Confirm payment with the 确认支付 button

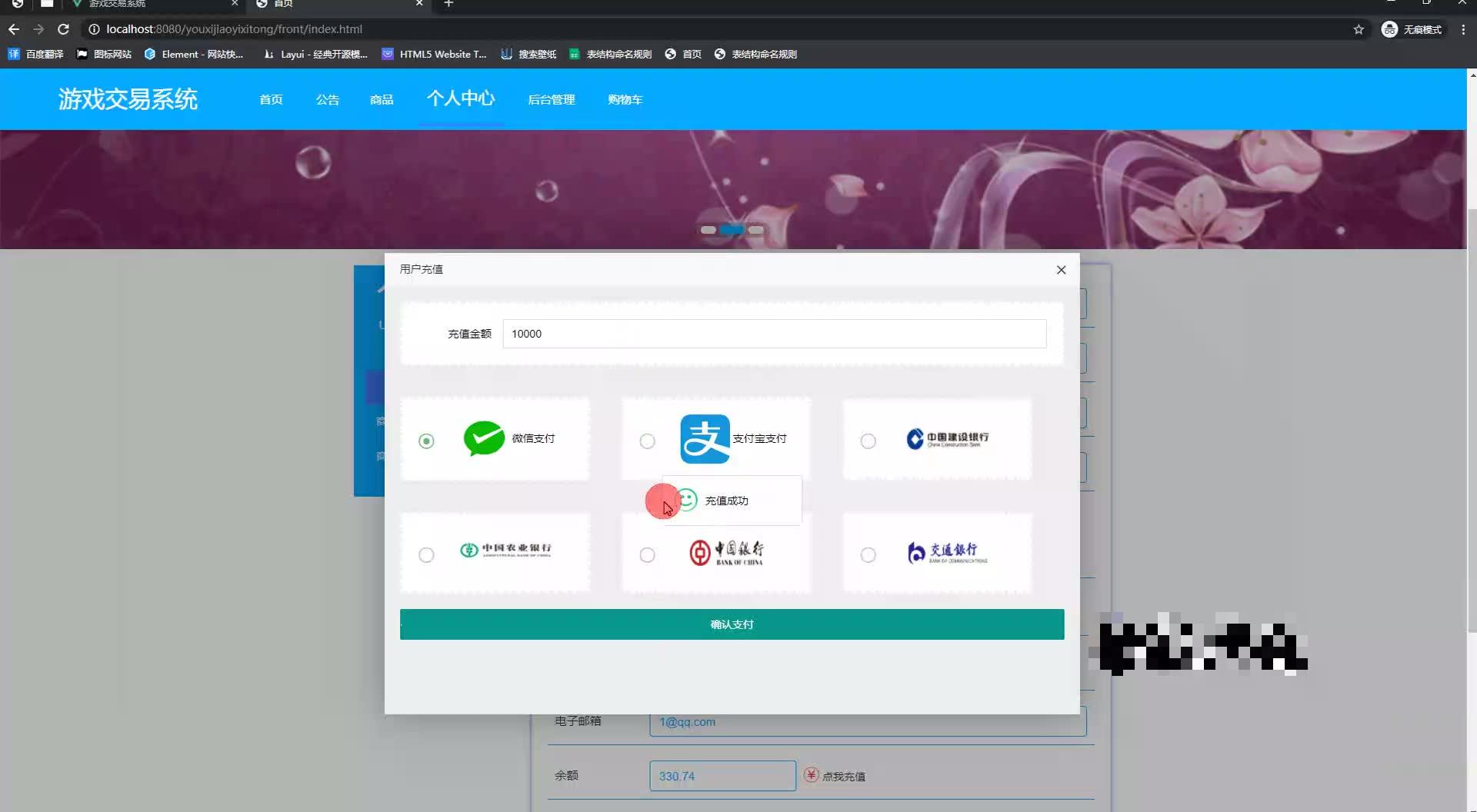point(732,624)
